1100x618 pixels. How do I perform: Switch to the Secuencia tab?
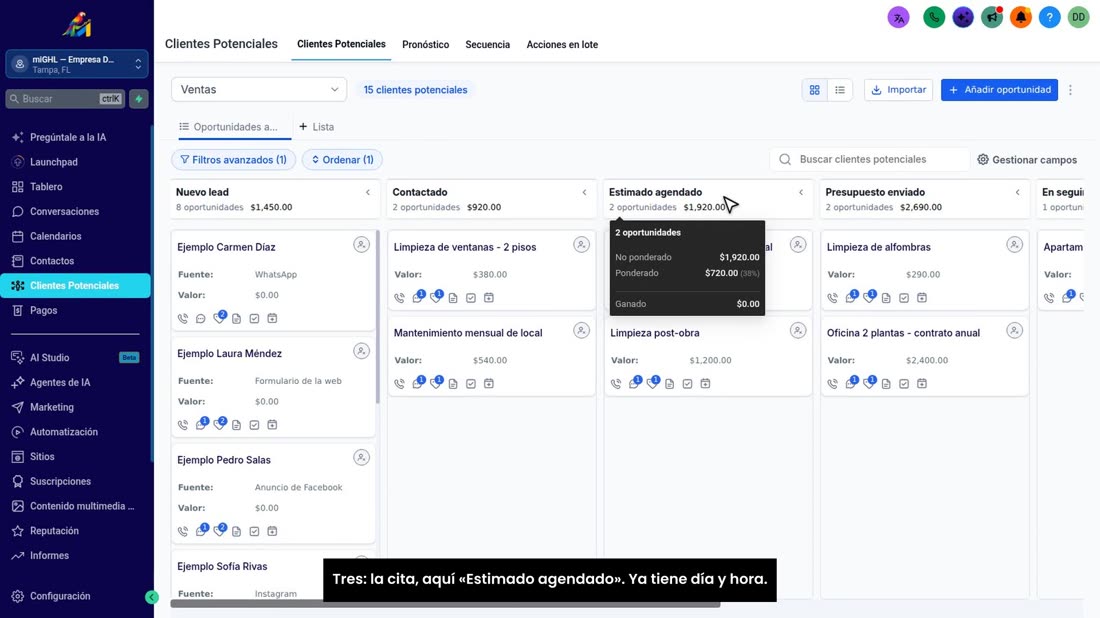click(x=488, y=44)
